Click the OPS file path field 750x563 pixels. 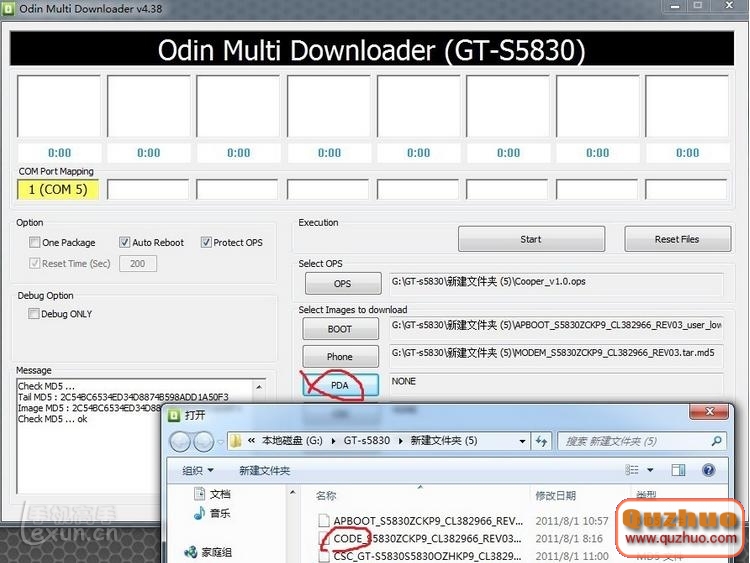pos(556,284)
